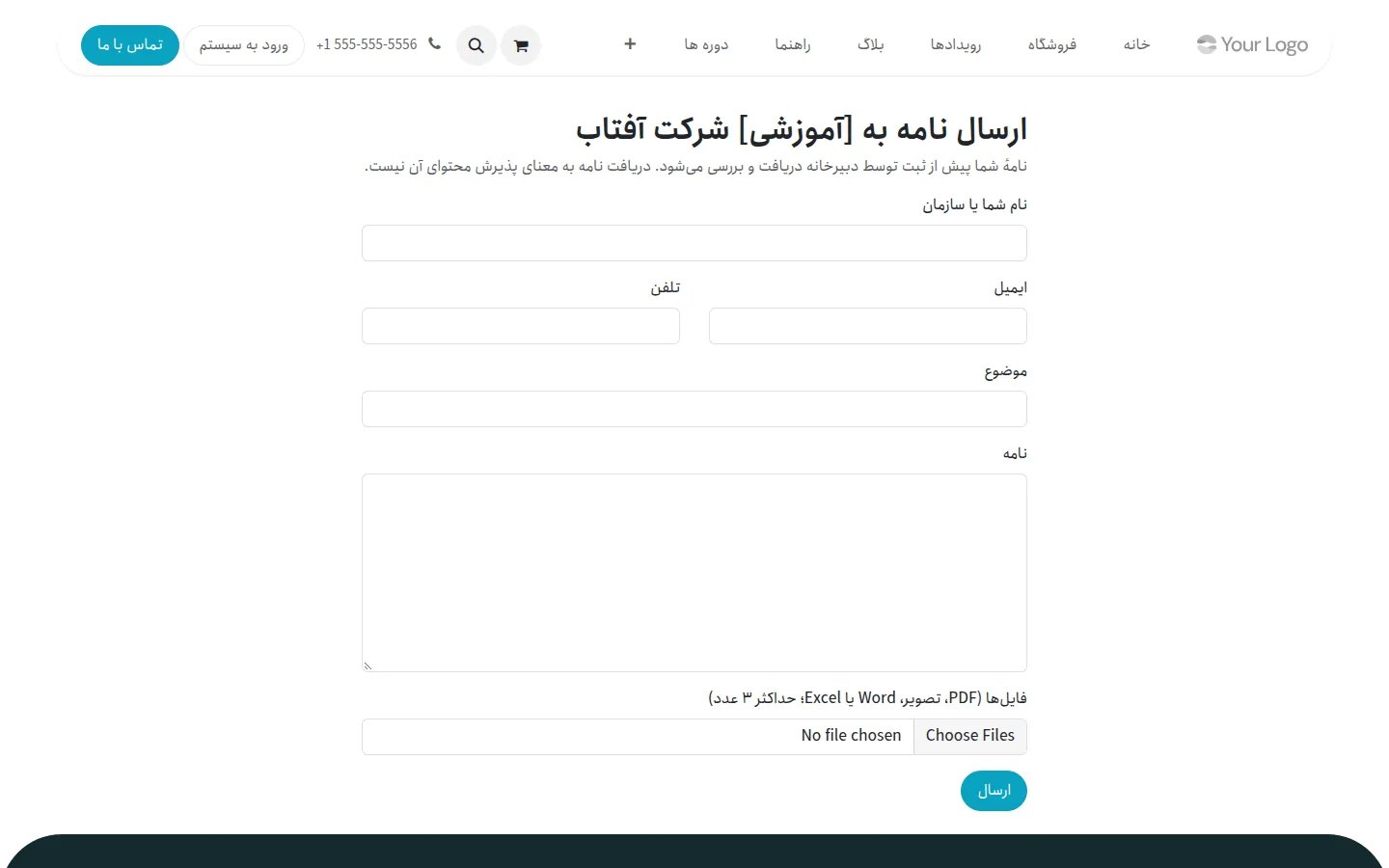Open the راهنما menu item
1389x868 pixels.
tap(793, 44)
